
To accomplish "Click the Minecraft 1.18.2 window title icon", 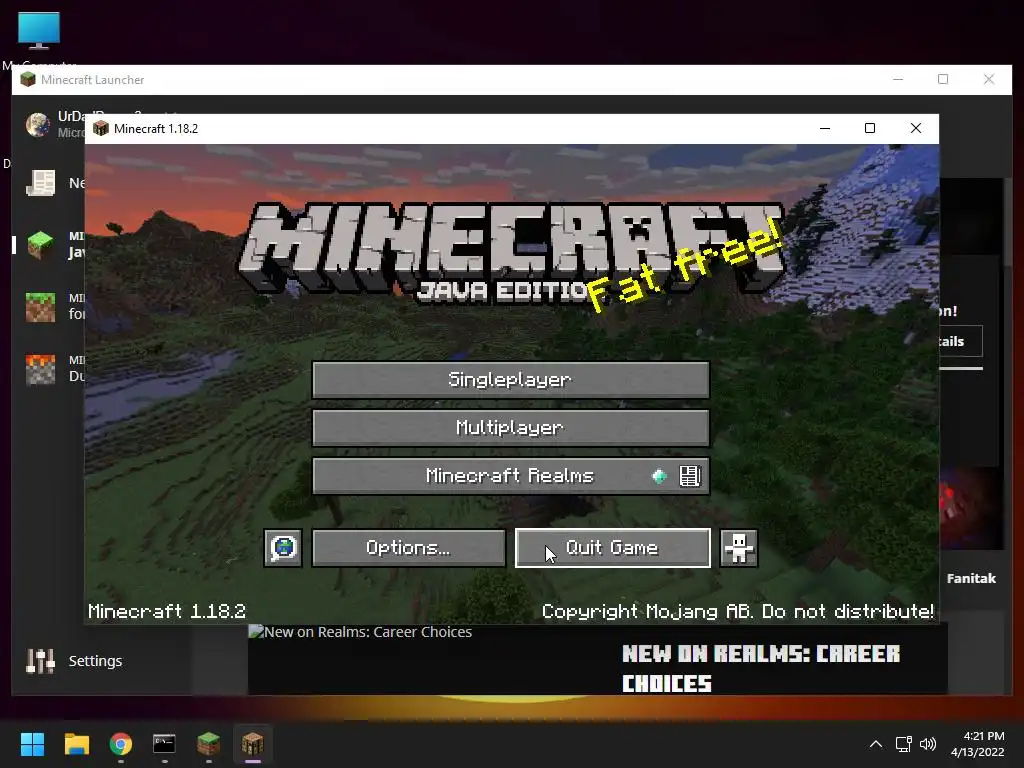I will 101,128.
